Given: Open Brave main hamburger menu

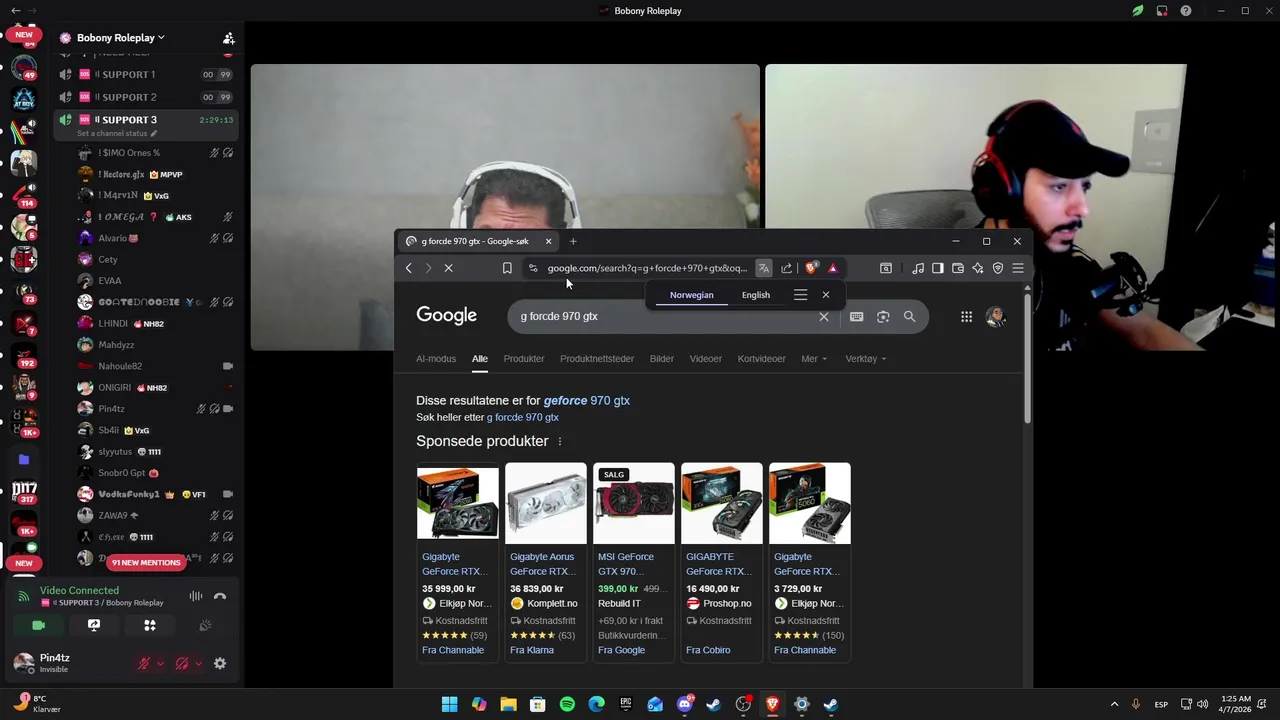Looking at the screenshot, I should point(1018,268).
